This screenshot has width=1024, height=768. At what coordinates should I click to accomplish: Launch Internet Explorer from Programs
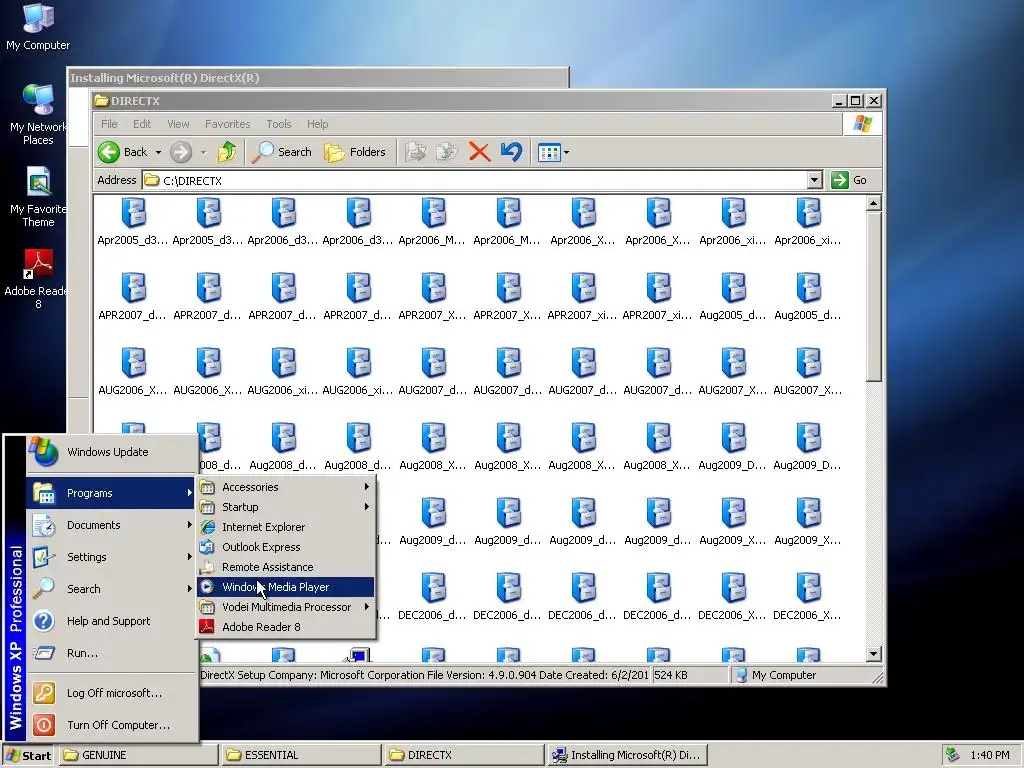pyautogui.click(x=286, y=527)
